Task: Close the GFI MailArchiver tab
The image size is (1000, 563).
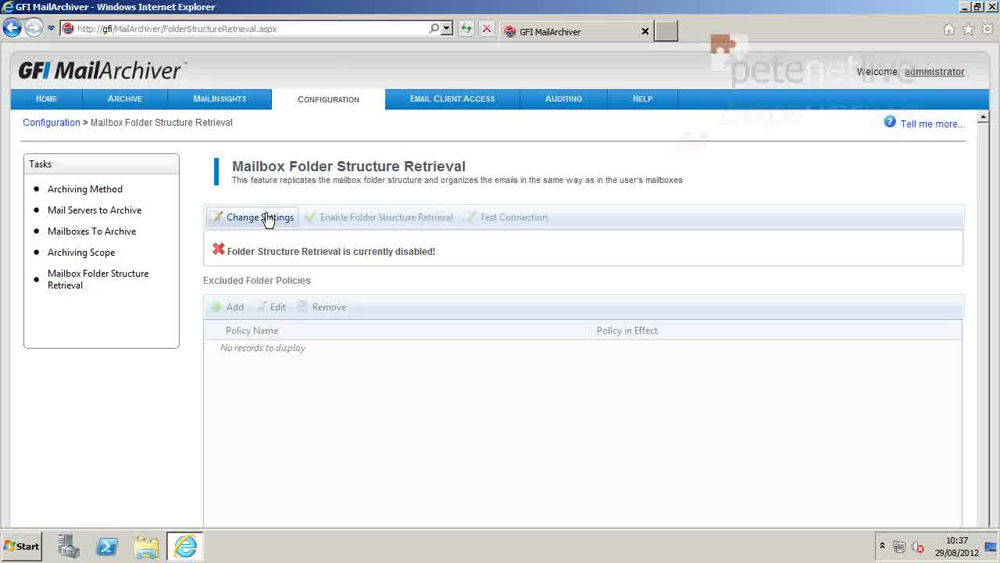Action: click(x=645, y=31)
